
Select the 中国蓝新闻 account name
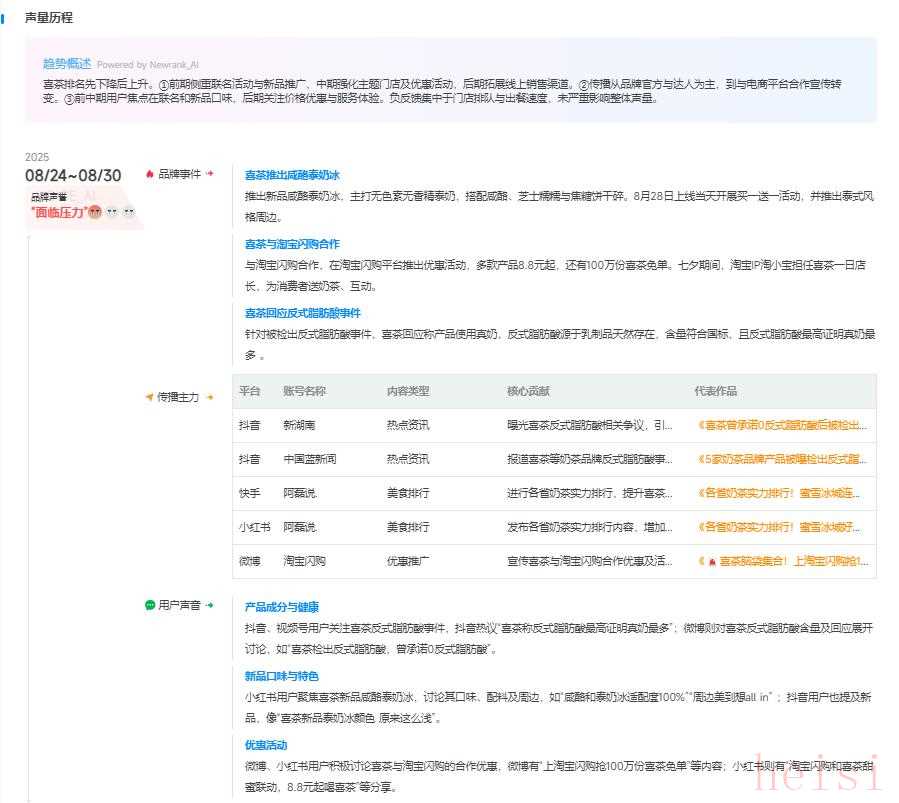(310, 459)
